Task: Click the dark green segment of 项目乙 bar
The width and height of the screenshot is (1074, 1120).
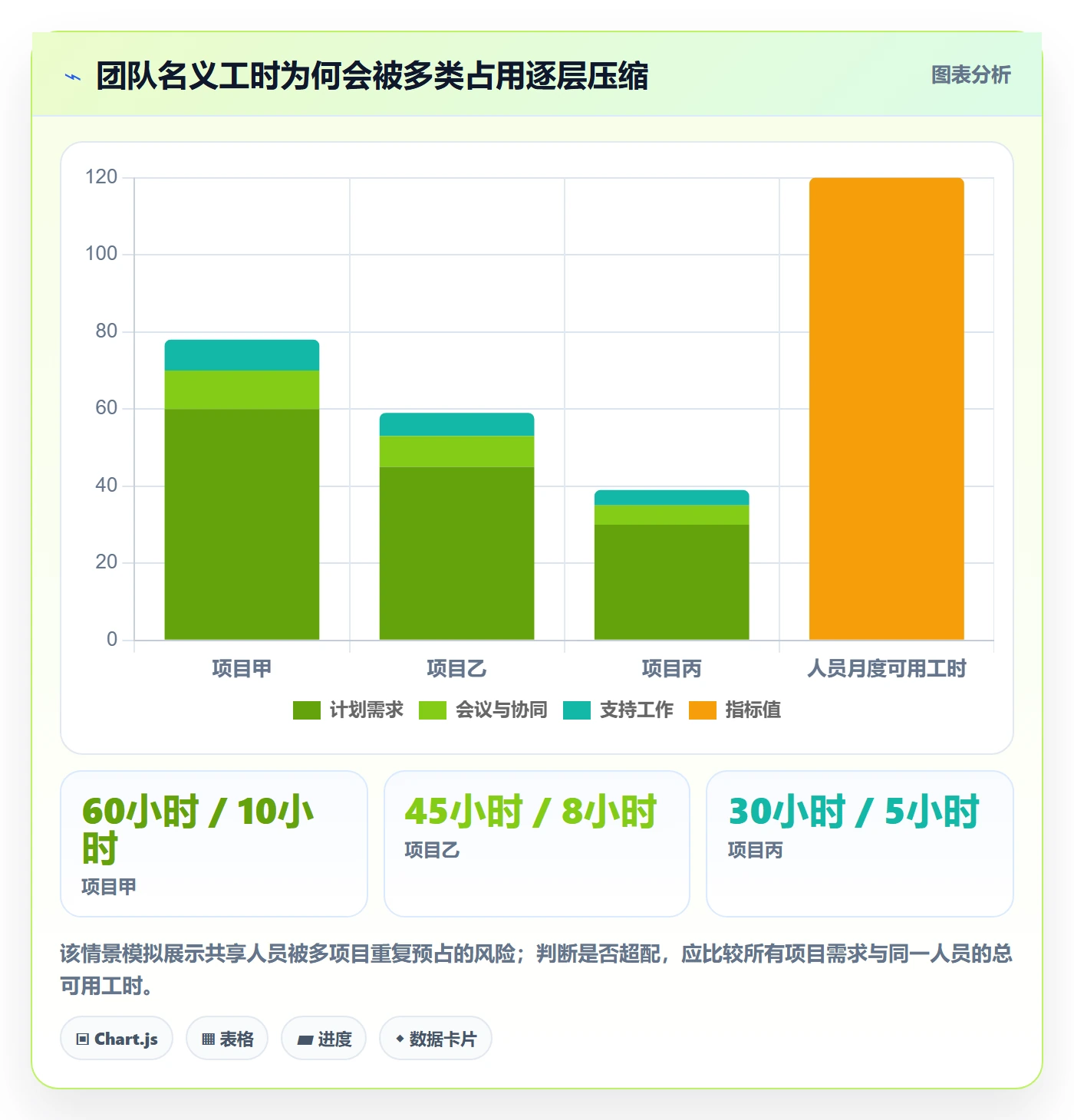Action: click(457, 553)
